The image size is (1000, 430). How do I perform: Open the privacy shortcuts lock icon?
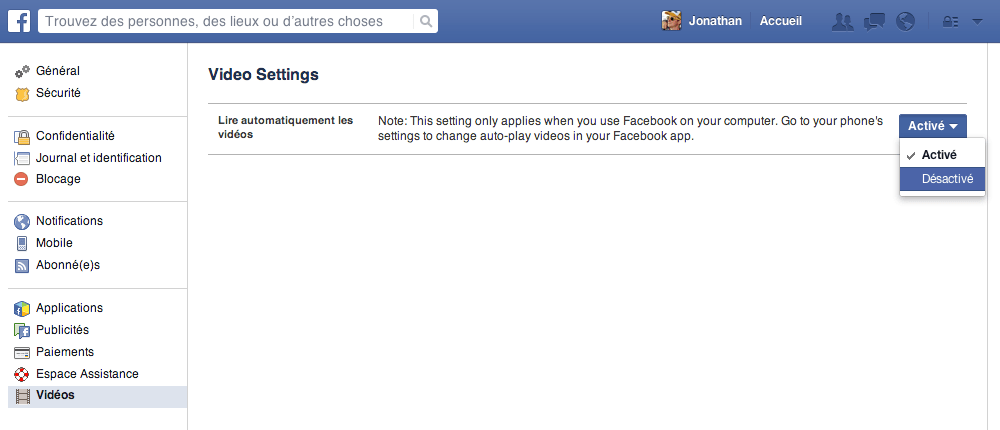coord(951,21)
